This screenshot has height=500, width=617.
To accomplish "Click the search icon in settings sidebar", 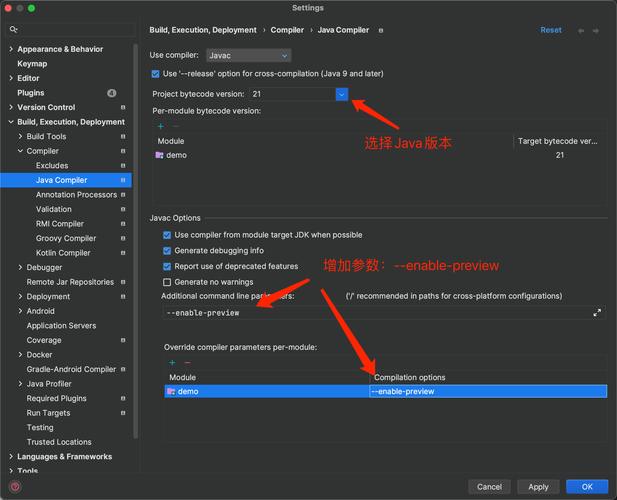I will click(x=14, y=29).
